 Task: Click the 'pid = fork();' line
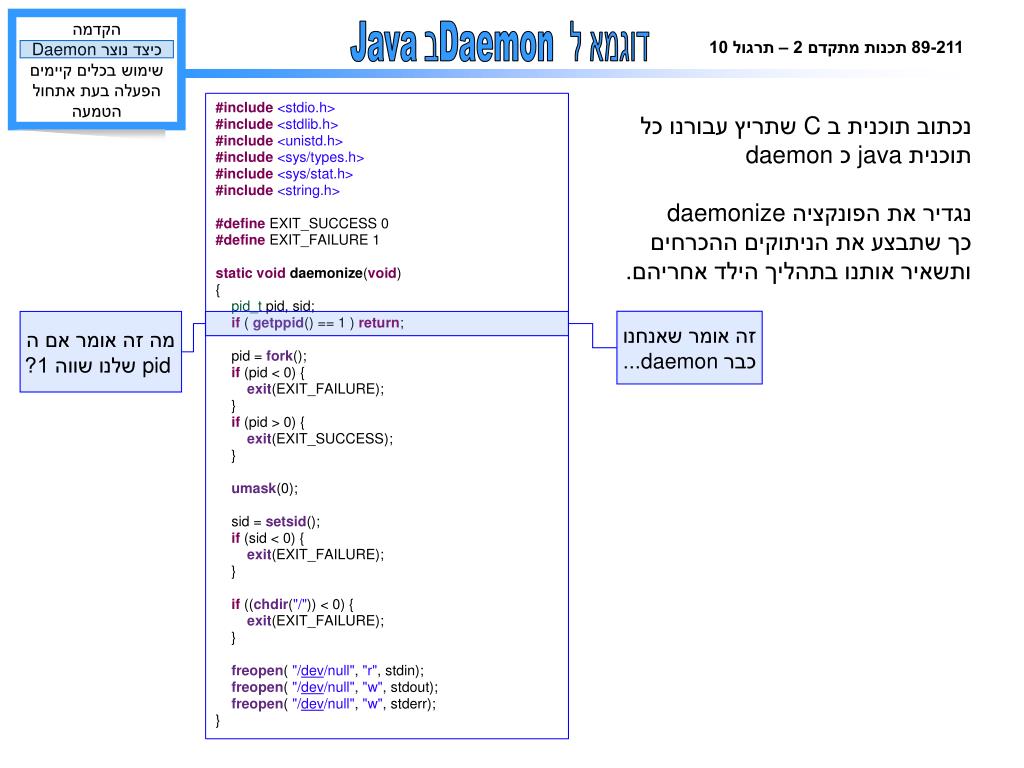(x=268, y=356)
